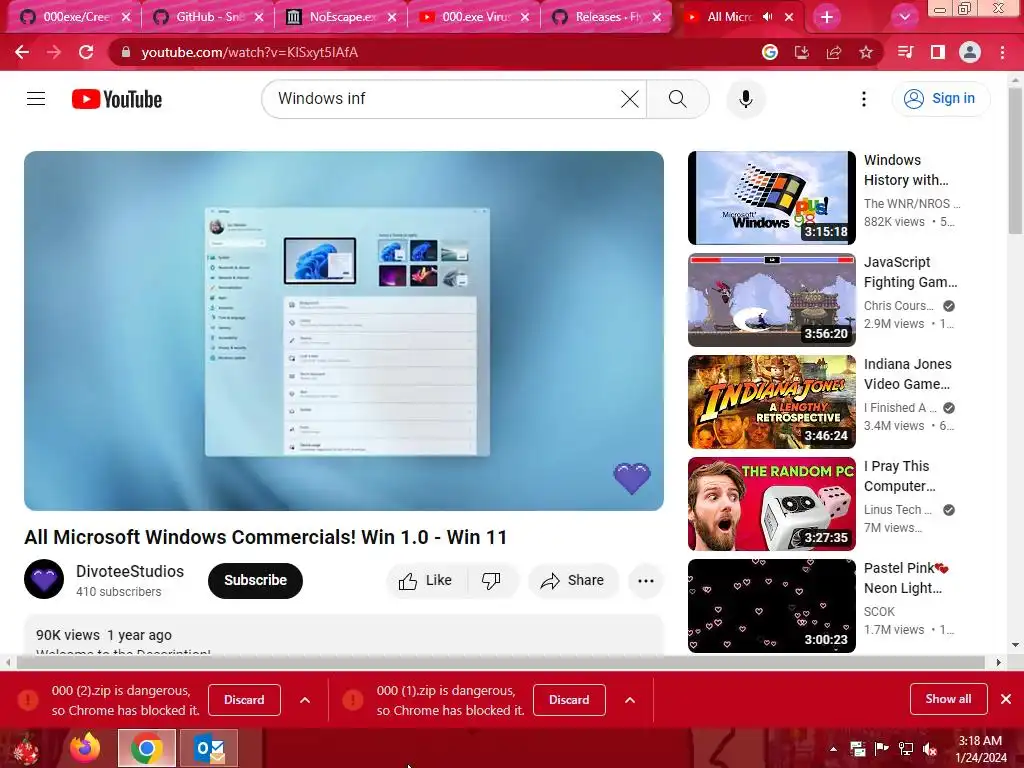Click Chrome in the taskbar

point(146,748)
